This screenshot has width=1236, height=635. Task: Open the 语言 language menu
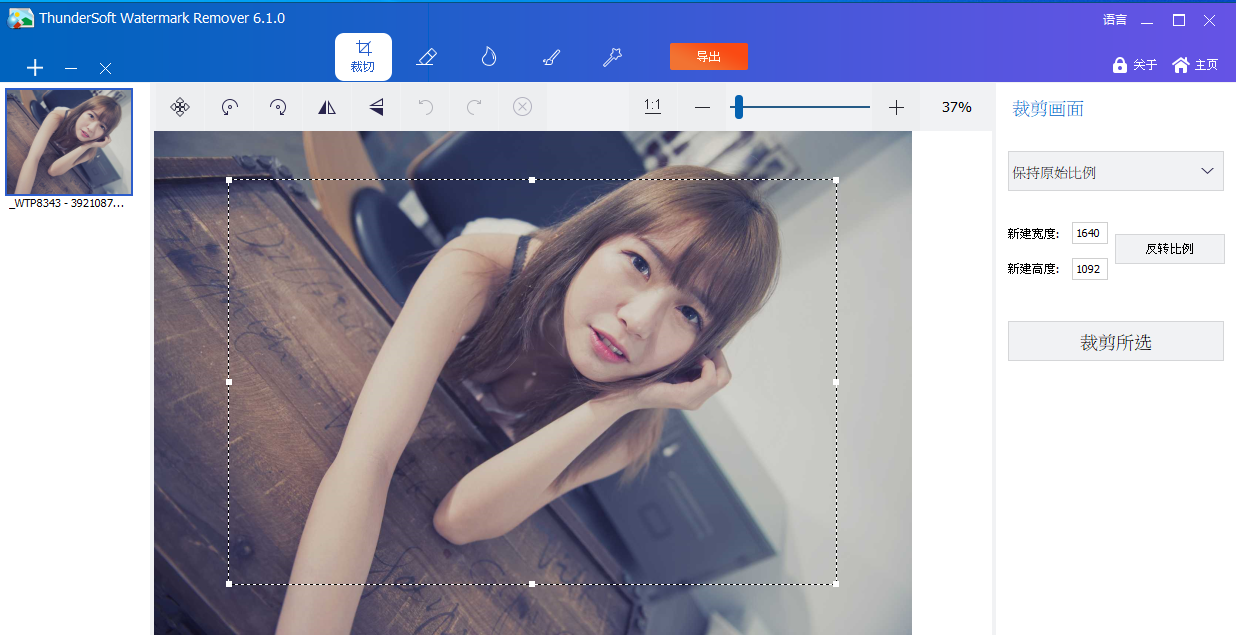coord(1115,19)
